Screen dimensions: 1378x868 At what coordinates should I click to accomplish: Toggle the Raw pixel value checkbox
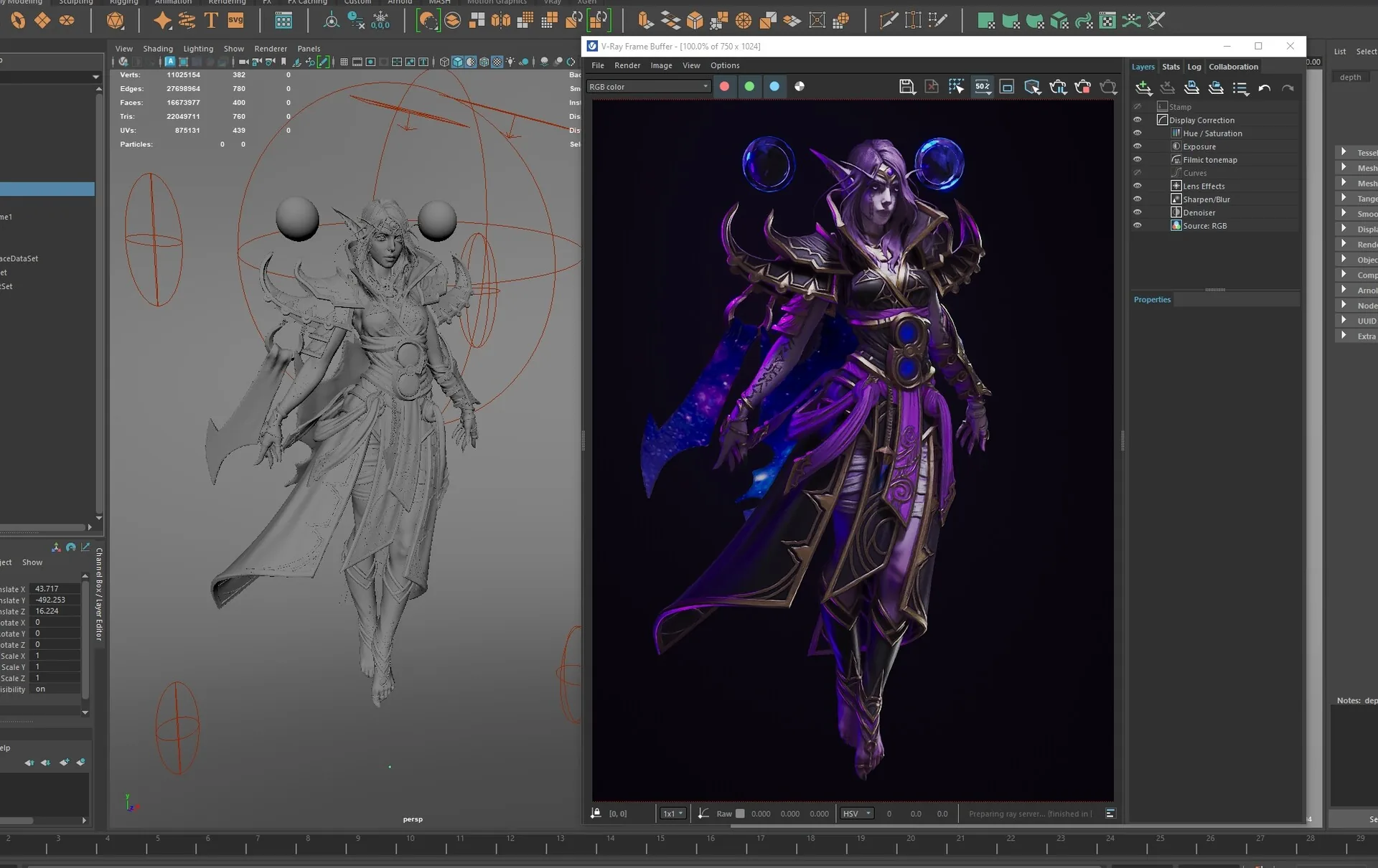tap(740, 813)
